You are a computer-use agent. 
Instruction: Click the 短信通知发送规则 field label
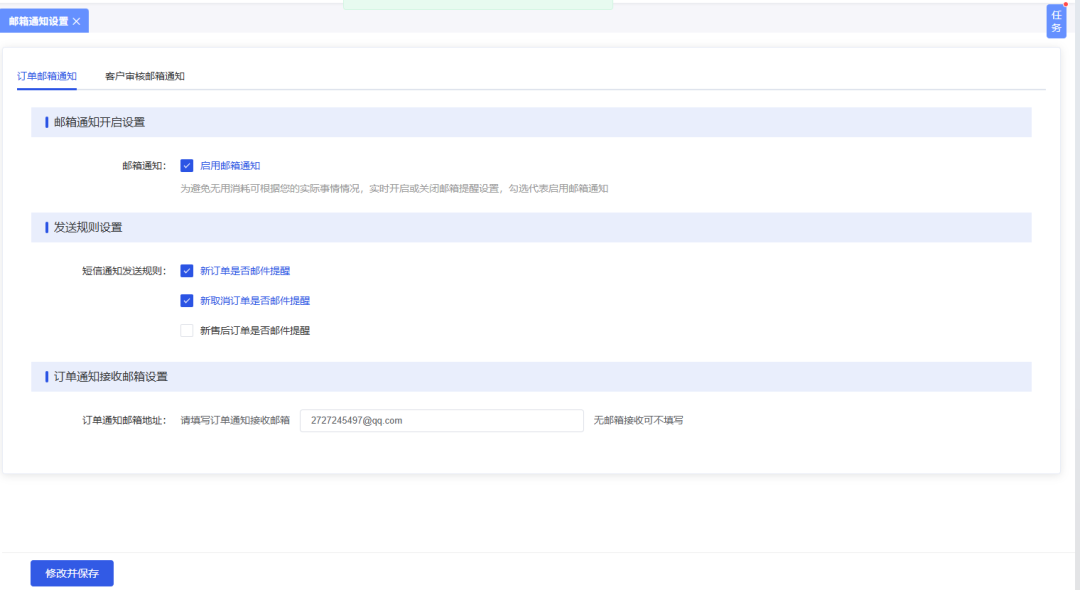pos(124,271)
